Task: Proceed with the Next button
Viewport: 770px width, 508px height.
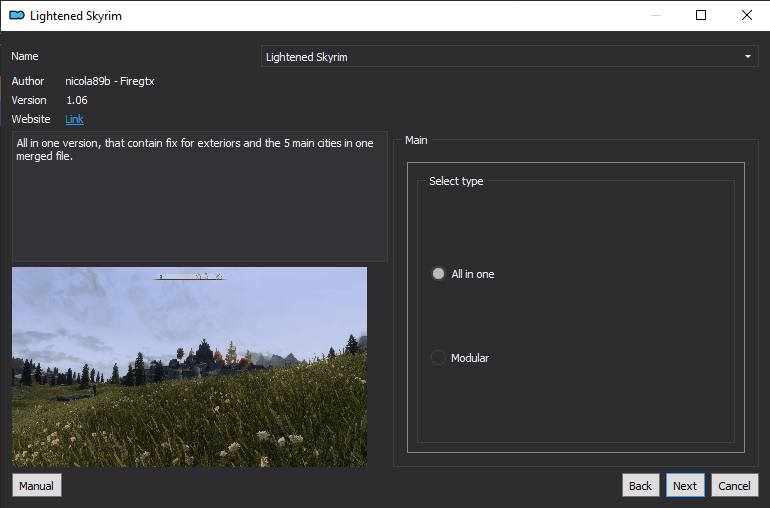Action: pyautogui.click(x=685, y=485)
